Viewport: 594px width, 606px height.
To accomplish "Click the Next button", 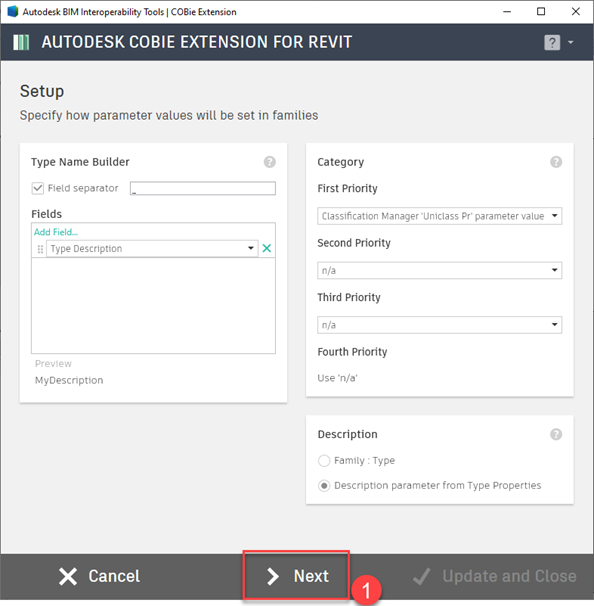I will pos(296,575).
